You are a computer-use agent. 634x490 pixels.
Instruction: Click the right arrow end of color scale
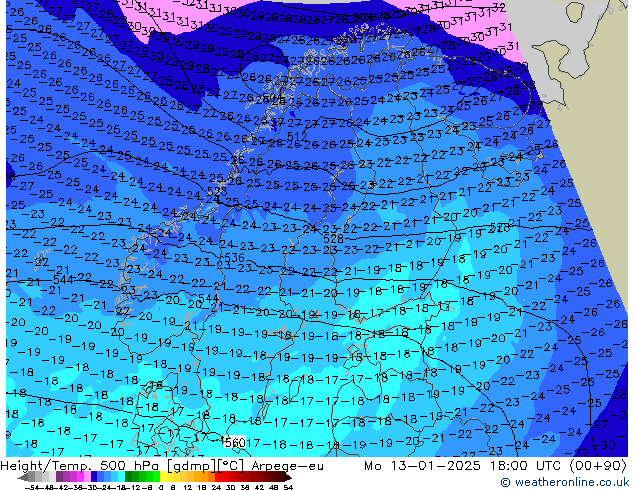pyautogui.click(x=288, y=477)
